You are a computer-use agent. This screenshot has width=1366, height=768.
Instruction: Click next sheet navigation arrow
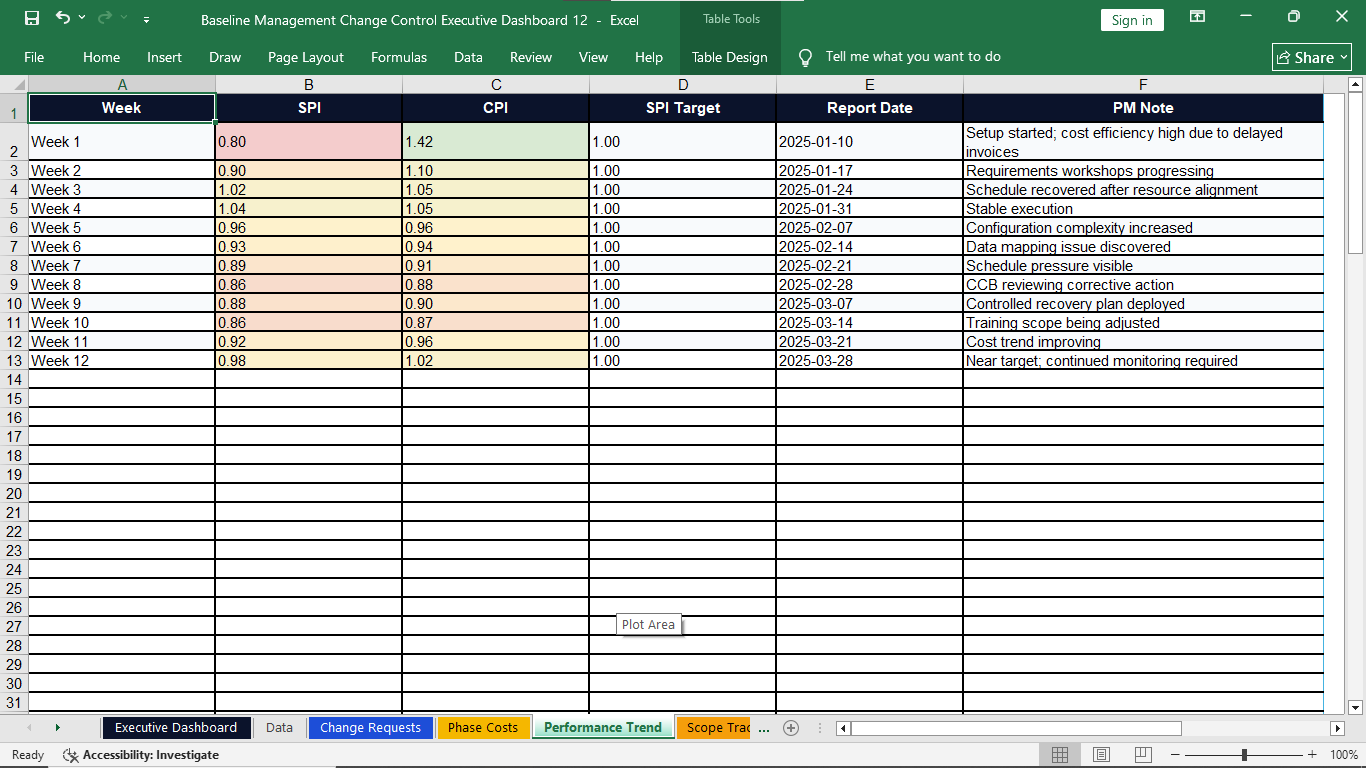click(x=57, y=728)
